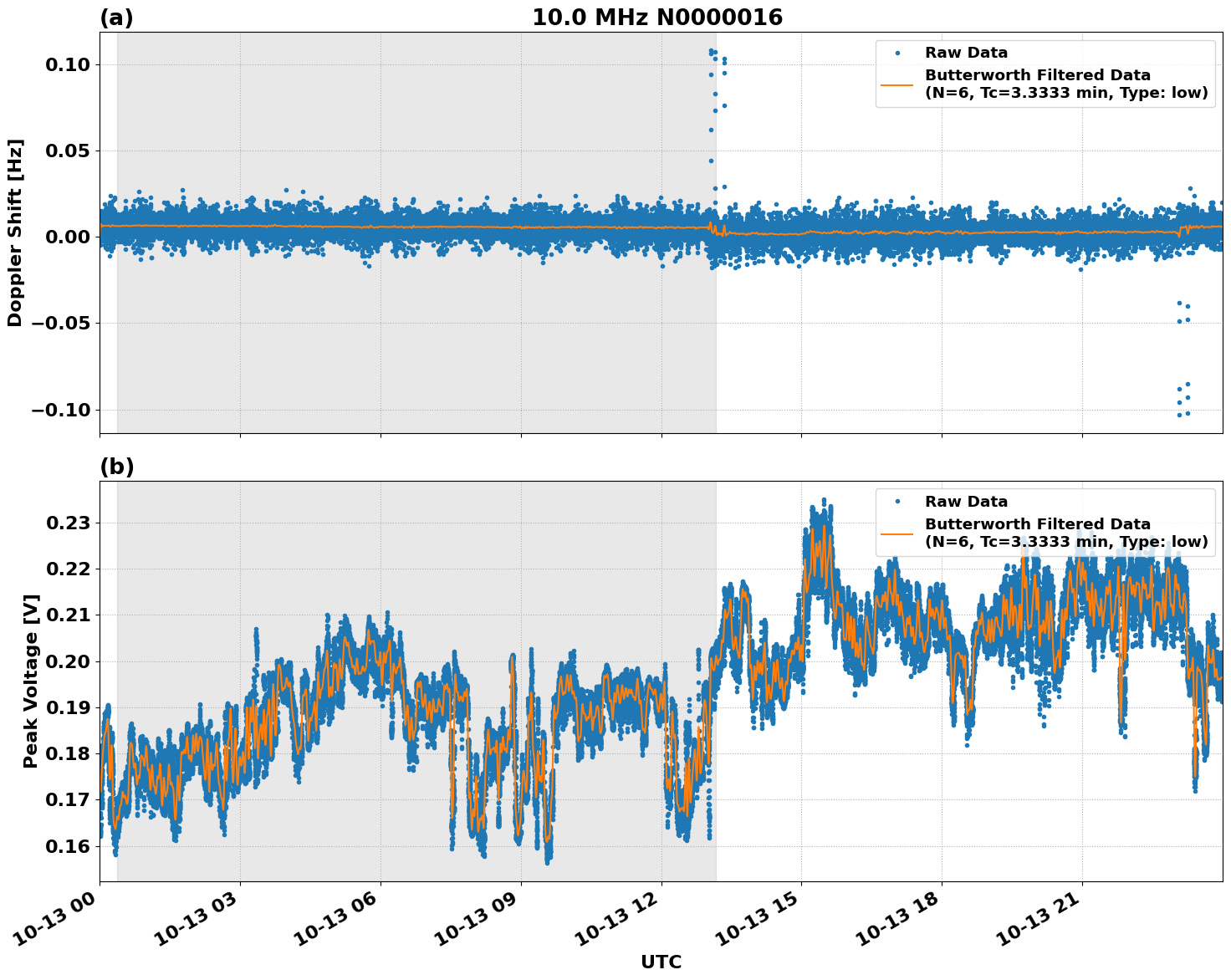The image size is (1231, 980).
Task: Click the "(a)" panel label
Action: pyautogui.click(x=116, y=18)
